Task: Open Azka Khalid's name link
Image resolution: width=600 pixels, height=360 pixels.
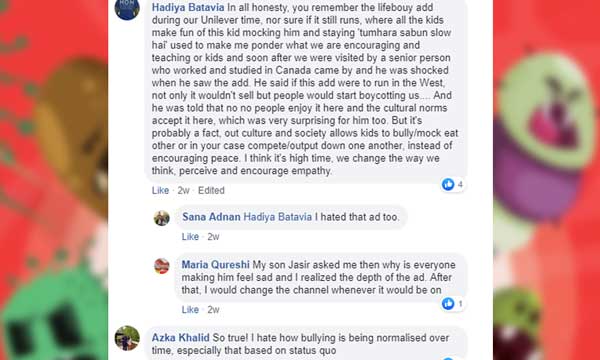Action: [x=181, y=338]
